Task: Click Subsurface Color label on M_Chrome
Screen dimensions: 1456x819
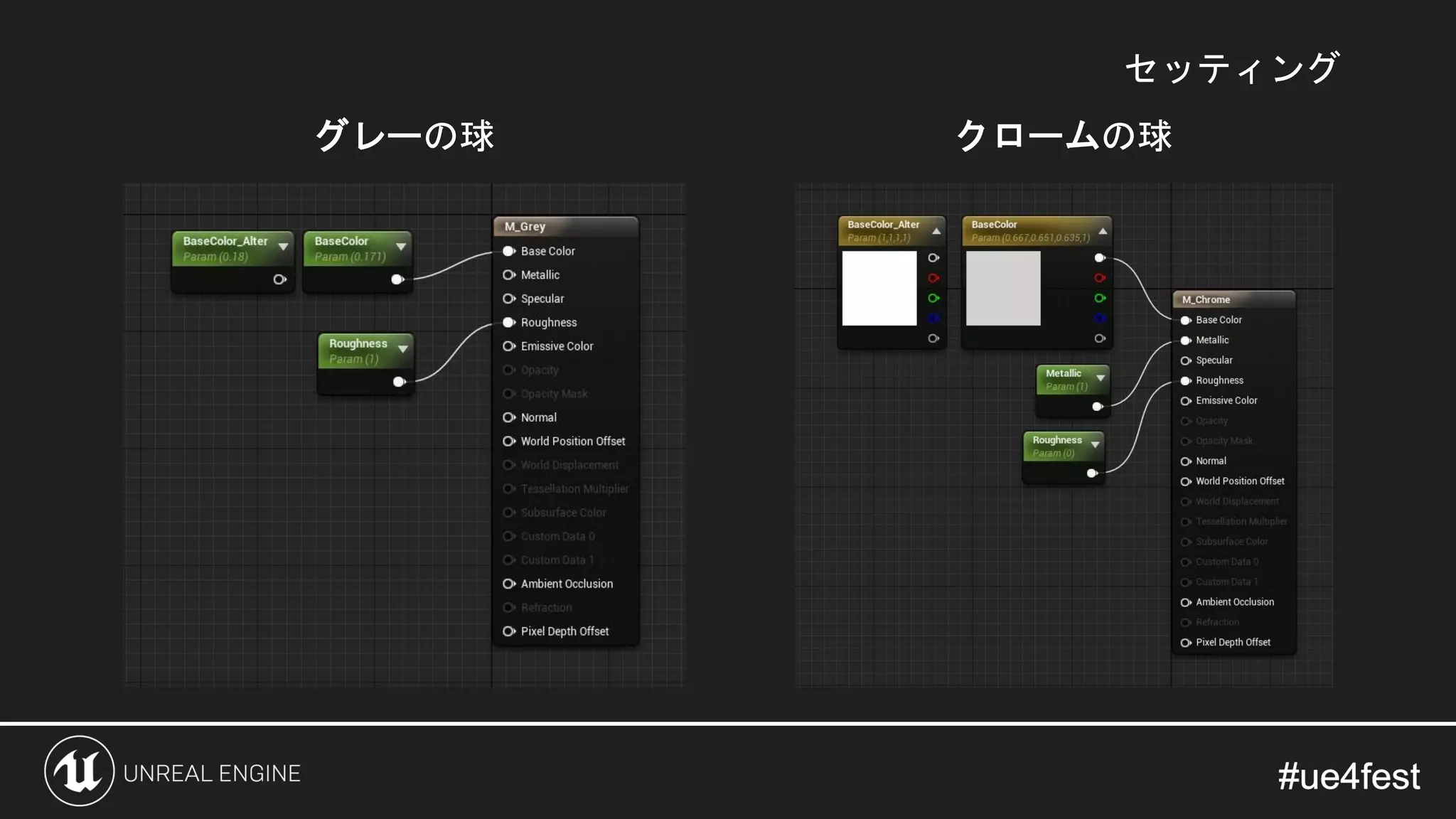Action: pos(1231,542)
